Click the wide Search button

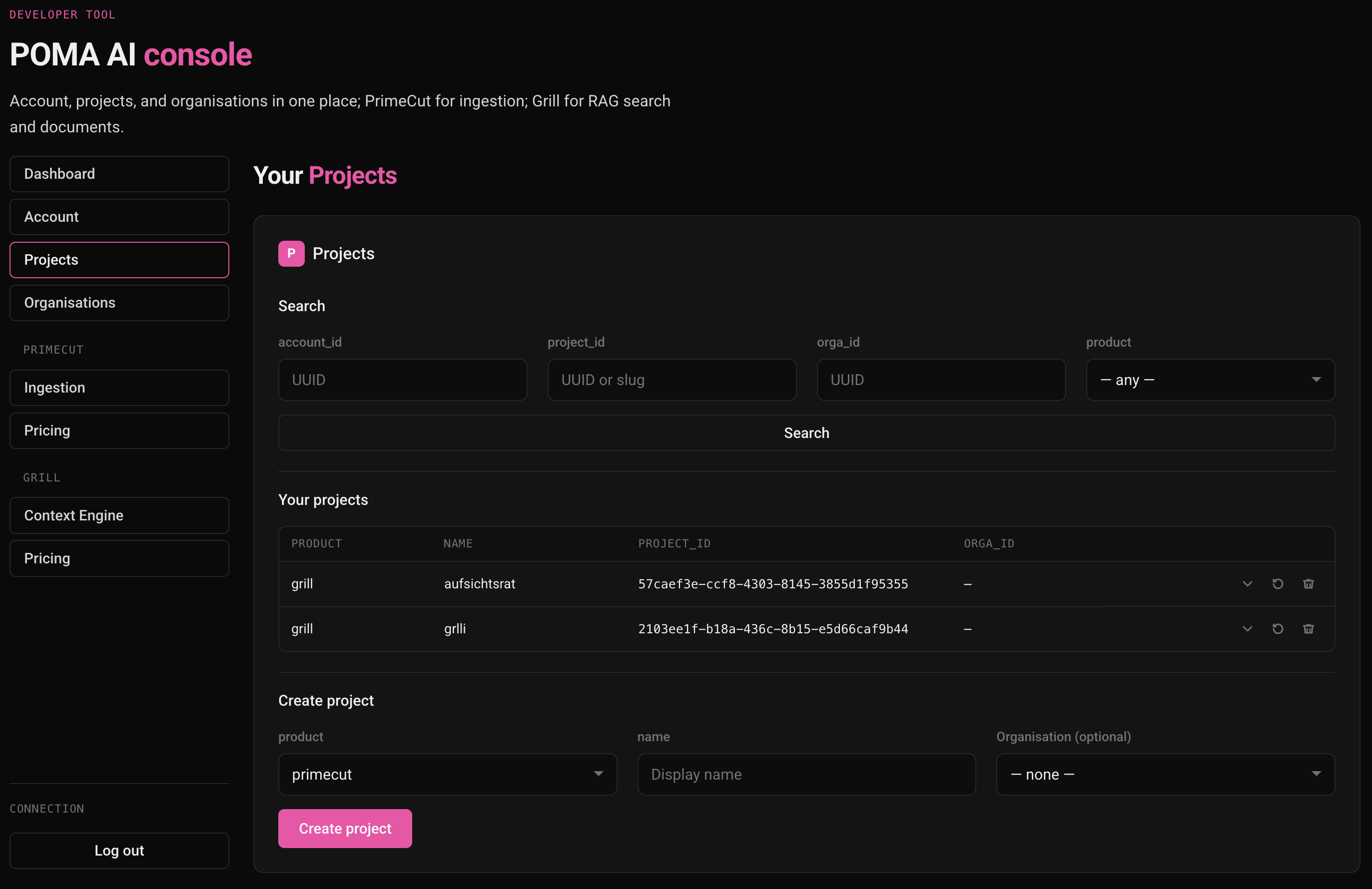click(806, 433)
